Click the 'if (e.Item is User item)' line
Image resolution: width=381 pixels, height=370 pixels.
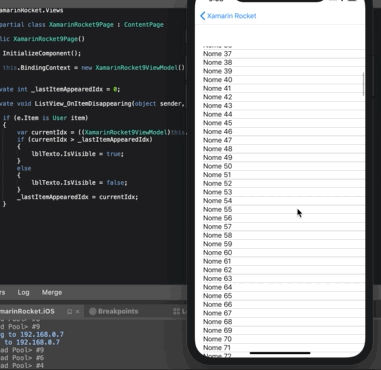[x=45, y=118]
